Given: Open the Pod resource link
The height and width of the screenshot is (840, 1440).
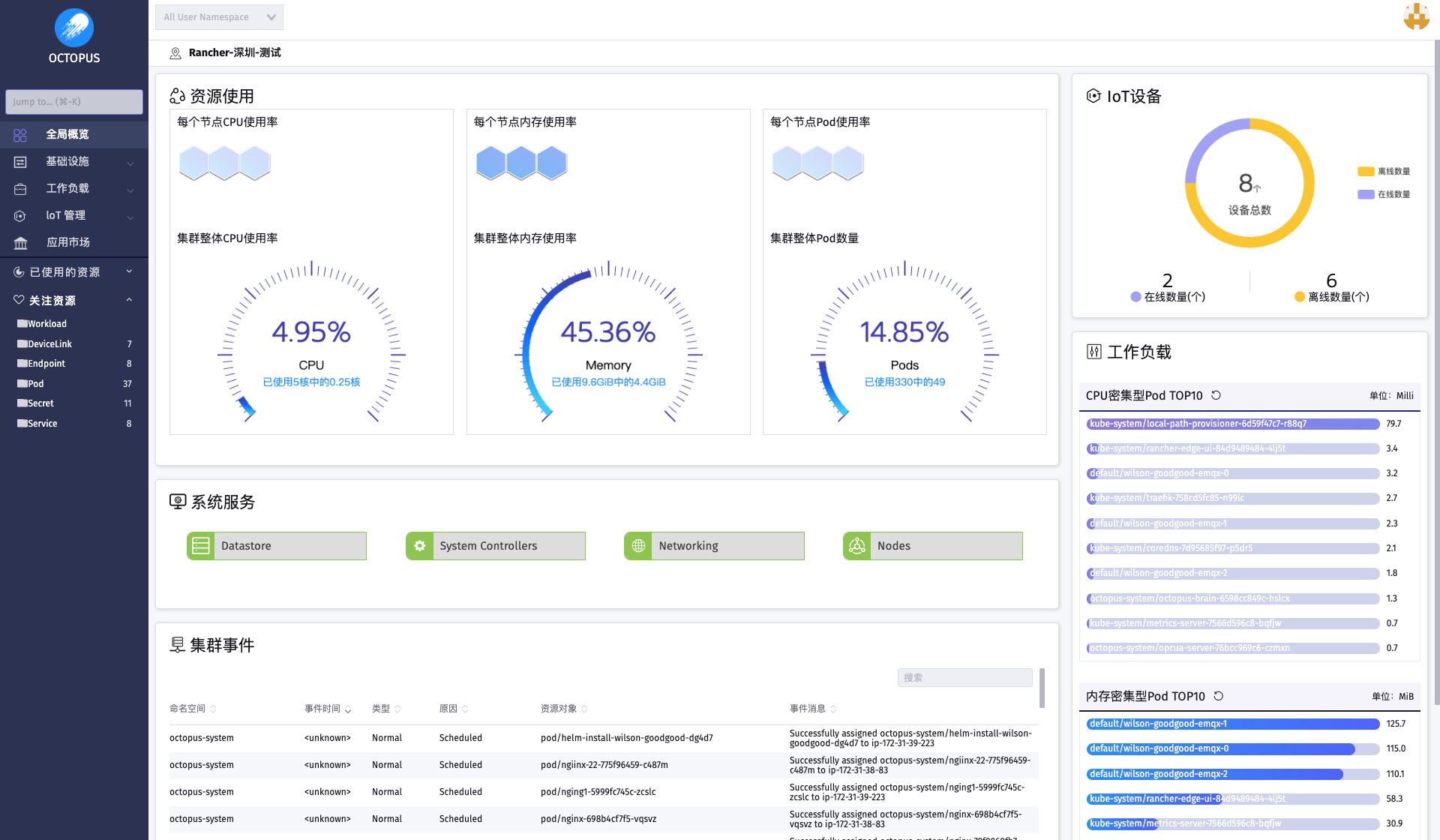Looking at the screenshot, I should pyautogui.click(x=35, y=383).
